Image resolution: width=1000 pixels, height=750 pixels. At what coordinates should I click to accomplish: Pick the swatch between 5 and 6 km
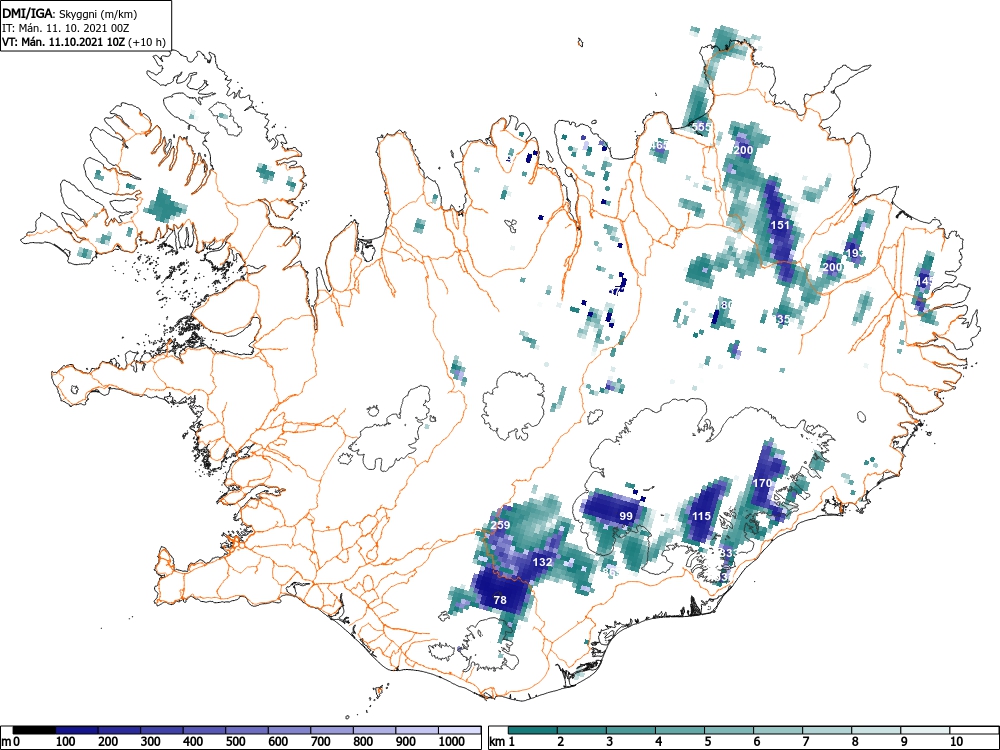coord(729,730)
